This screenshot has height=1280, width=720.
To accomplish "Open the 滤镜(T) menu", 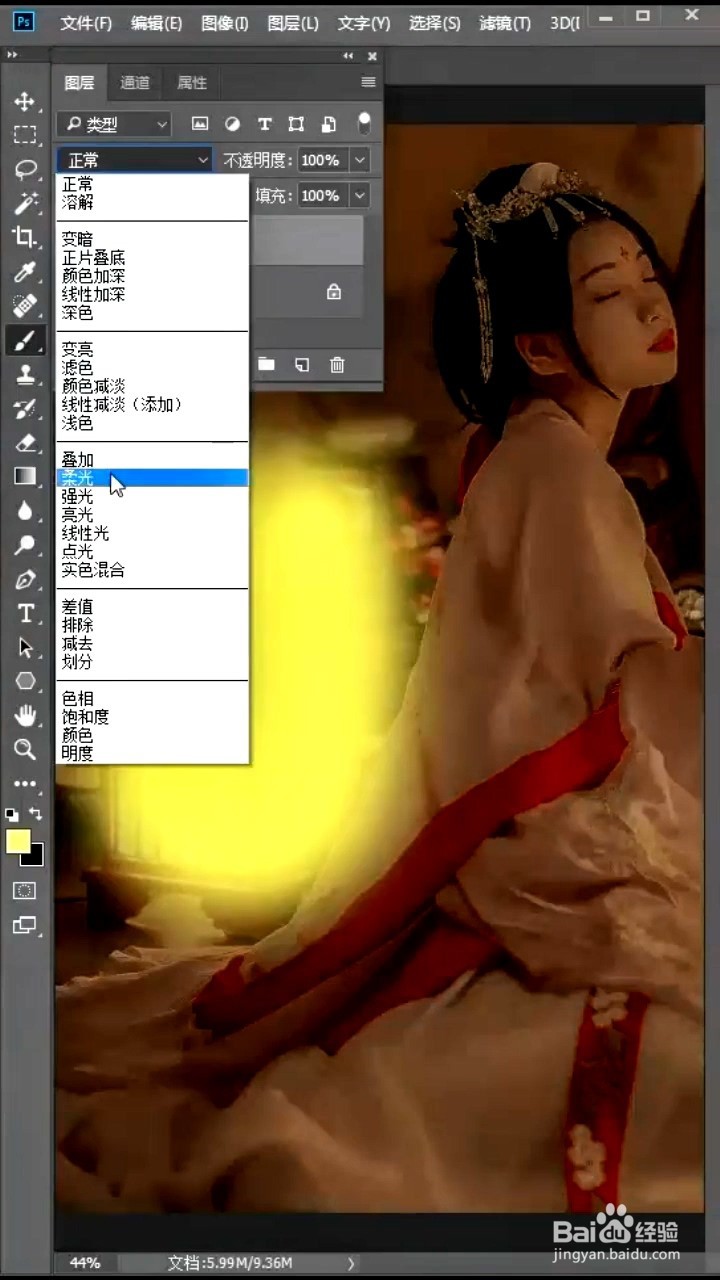I will pyautogui.click(x=505, y=22).
